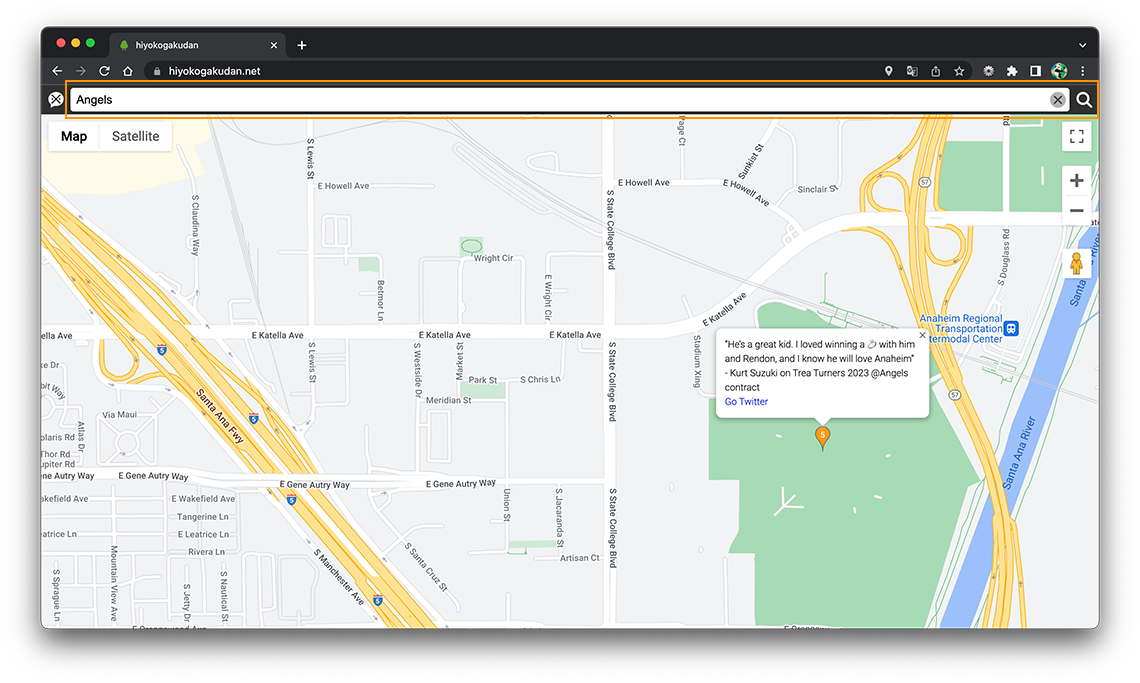The width and height of the screenshot is (1140, 683).
Task: Switch to Map view
Action: point(74,136)
